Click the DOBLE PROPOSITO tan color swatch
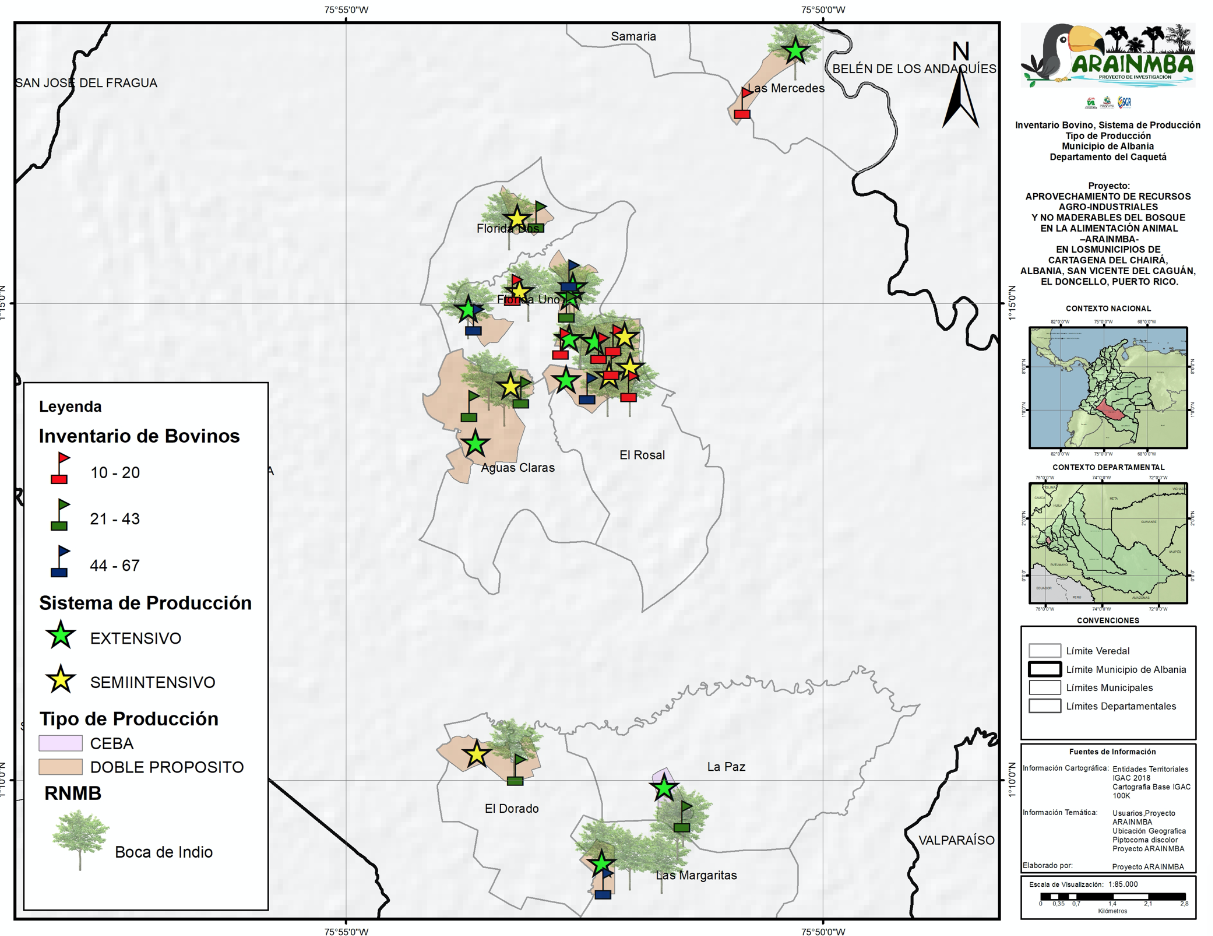The width and height of the screenshot is (1213, 936). pyautogui.click(x=61, y=767)
